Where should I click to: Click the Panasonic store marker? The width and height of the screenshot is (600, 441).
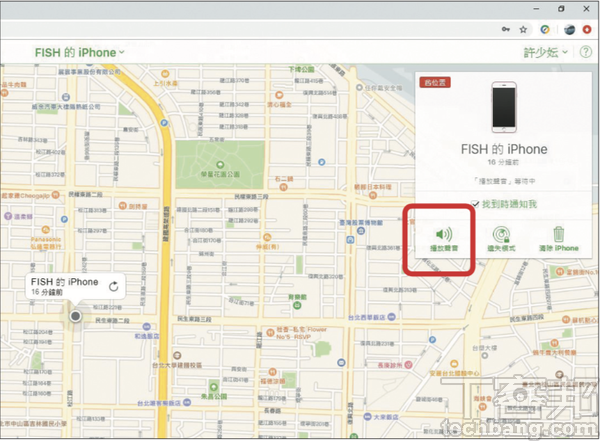pyautogui.click(x=46, y=230)
